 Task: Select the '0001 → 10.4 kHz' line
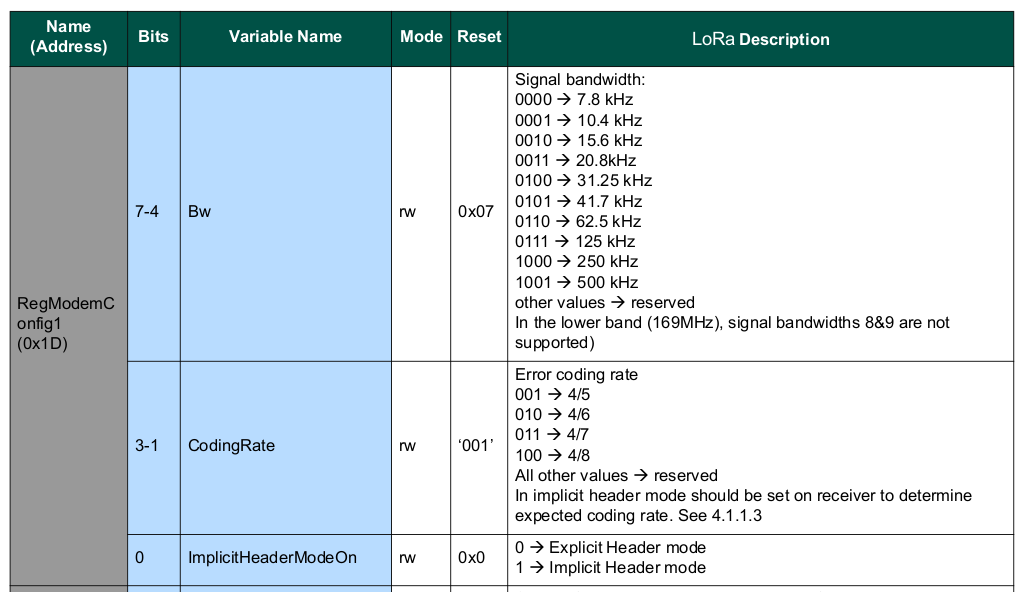[x=578, y=120]
